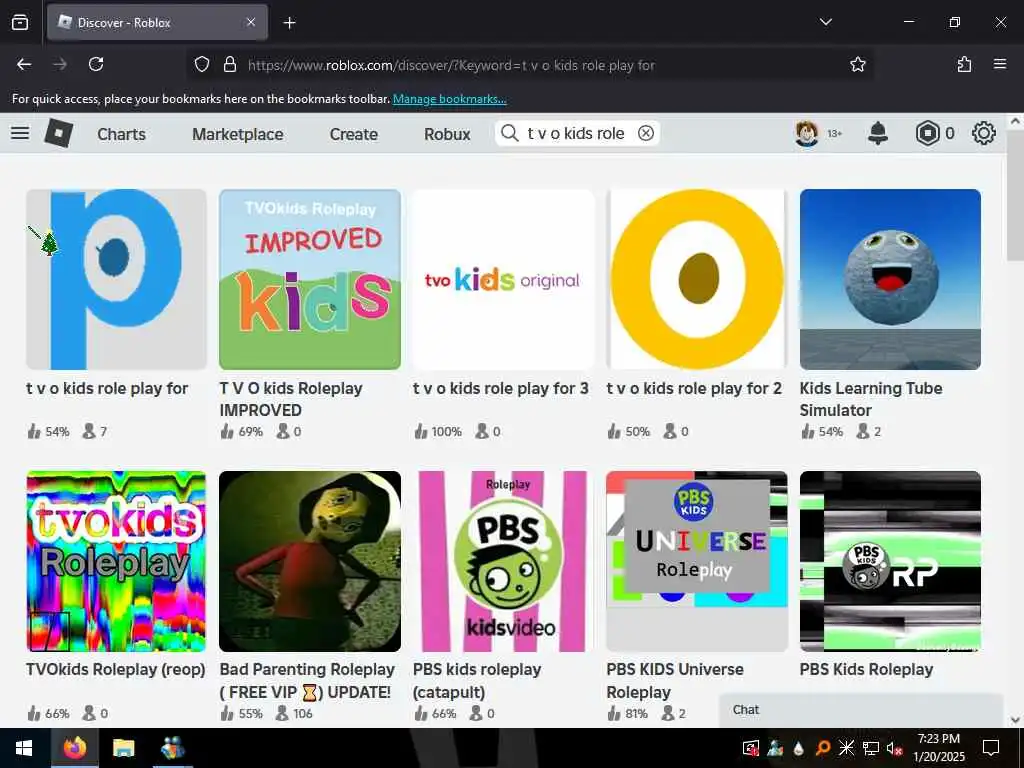Click the Roblox logo home icon
The width and height of the screenshot is (1024, 768).
pos(59,133)
